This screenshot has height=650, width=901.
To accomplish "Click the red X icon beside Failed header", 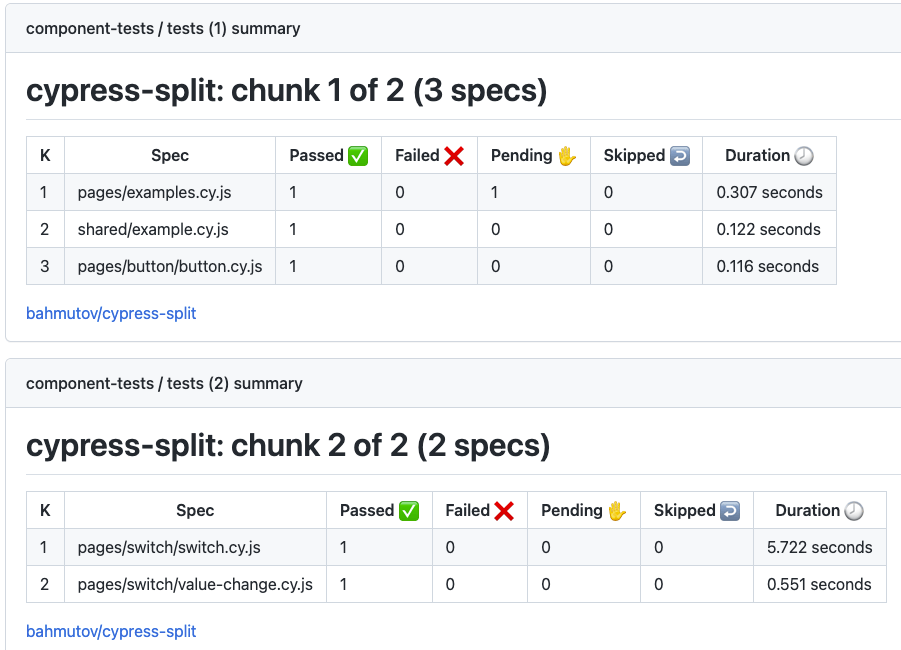I will click(454, 155).
